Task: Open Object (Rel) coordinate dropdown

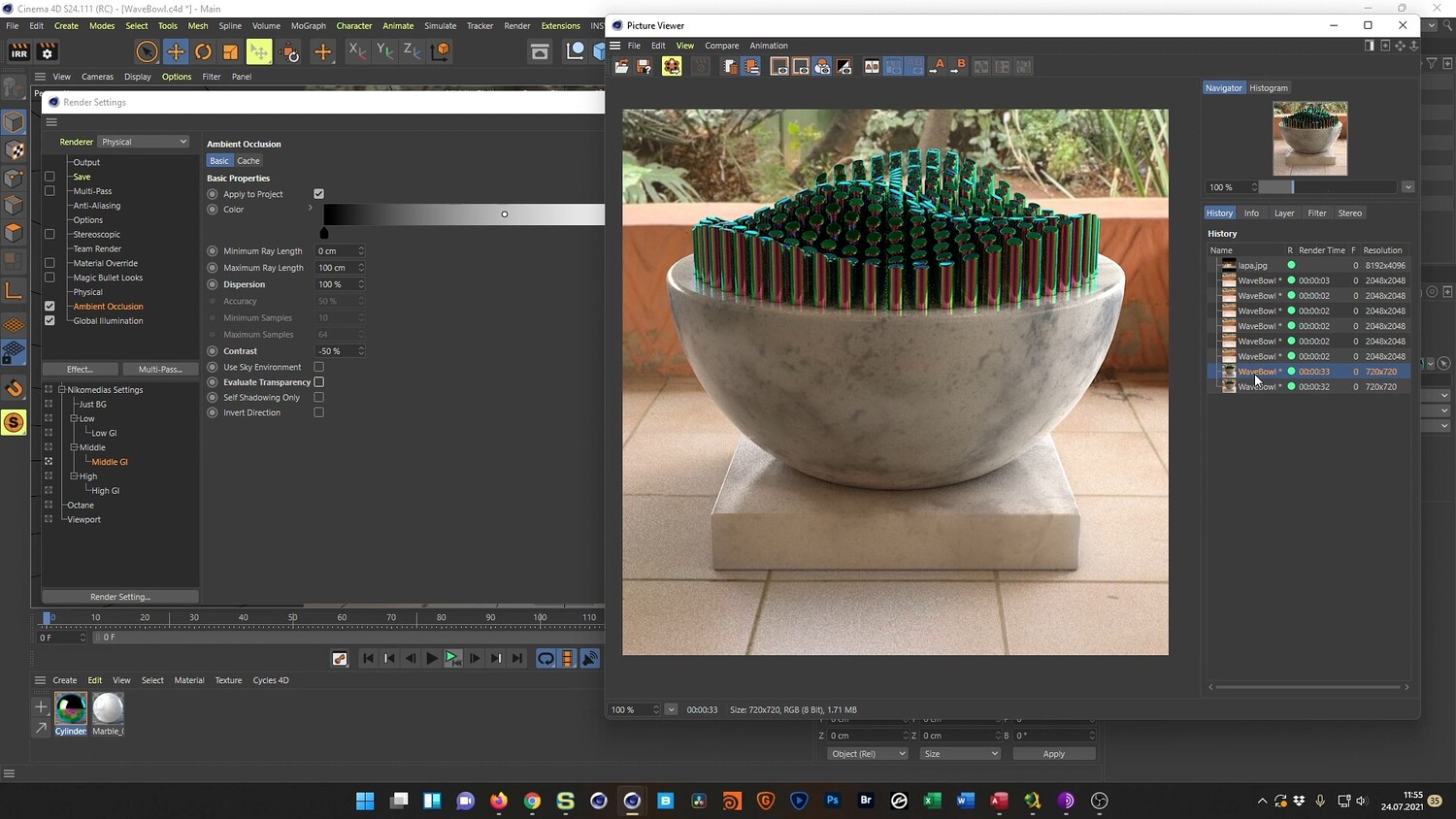Action: 867,754
